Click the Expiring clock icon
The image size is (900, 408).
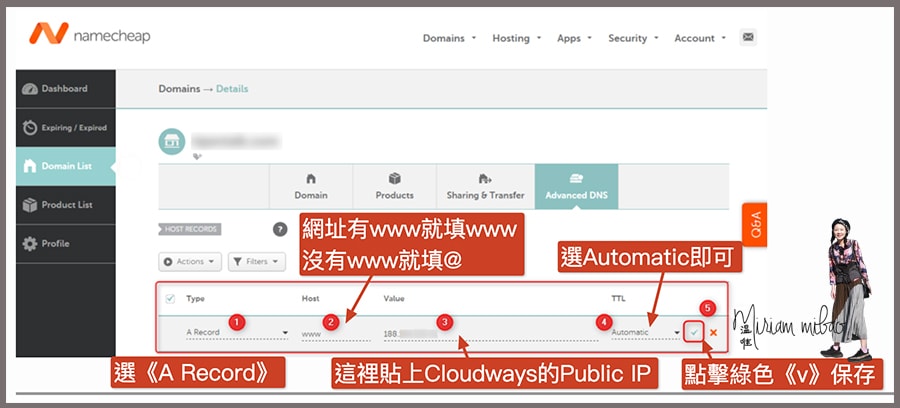click(30, 127)
